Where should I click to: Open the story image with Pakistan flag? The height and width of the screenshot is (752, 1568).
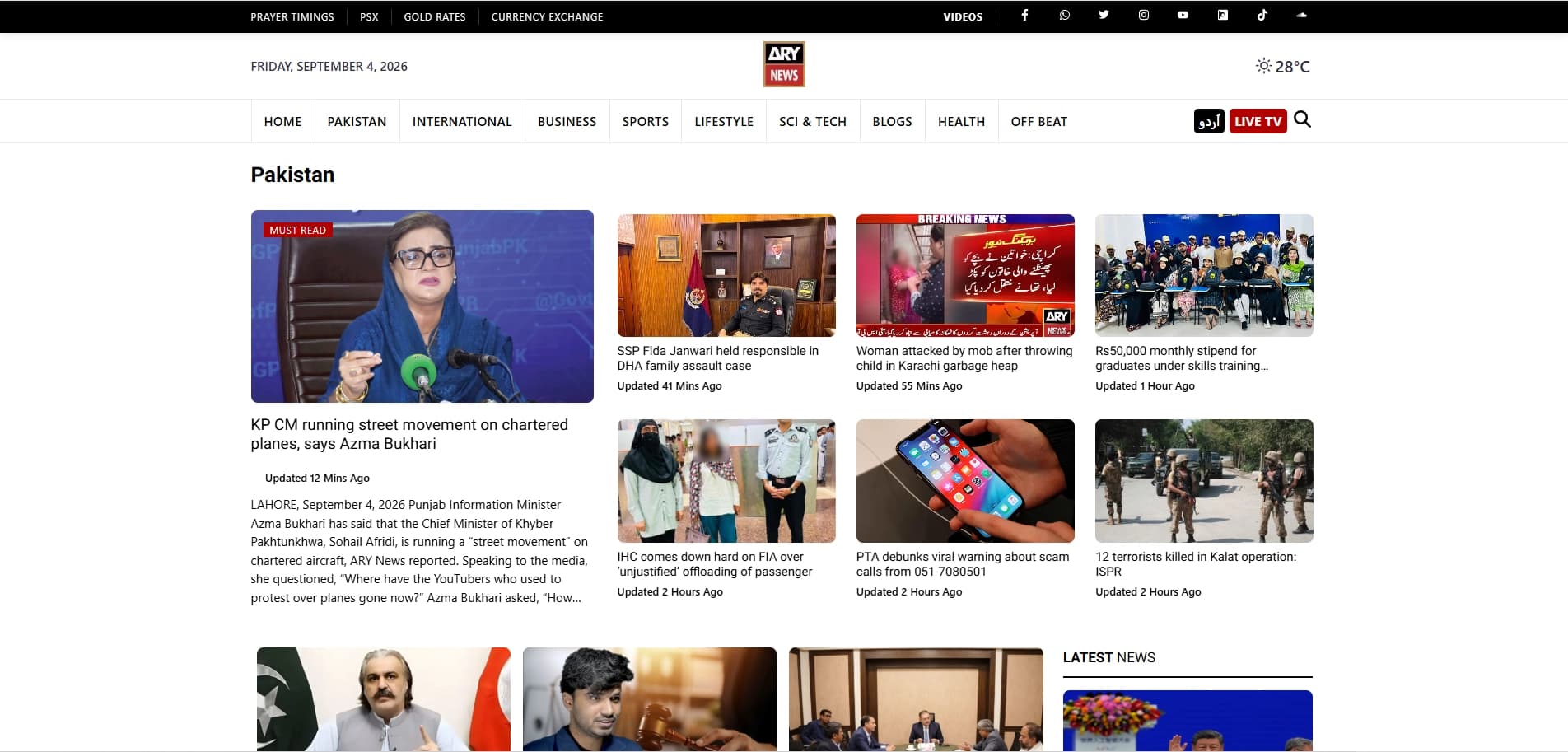pos(384,699)
